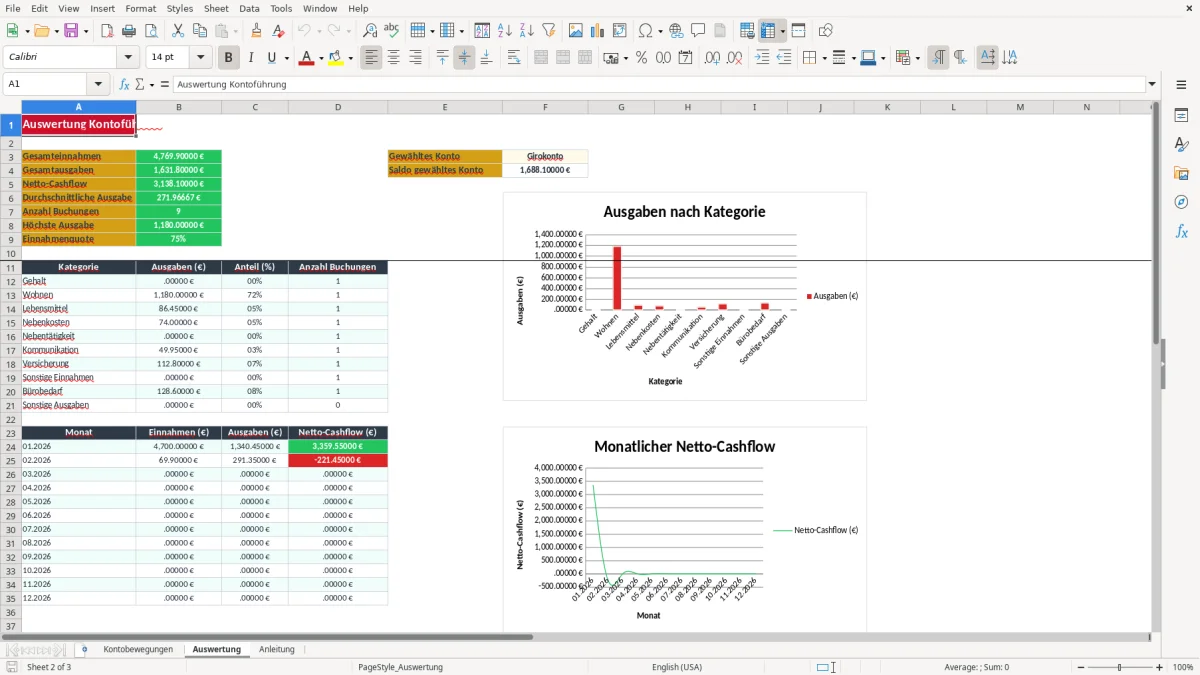Sort descending Z to A
This screenshot has width=1200, height=675.
point(526,31)
